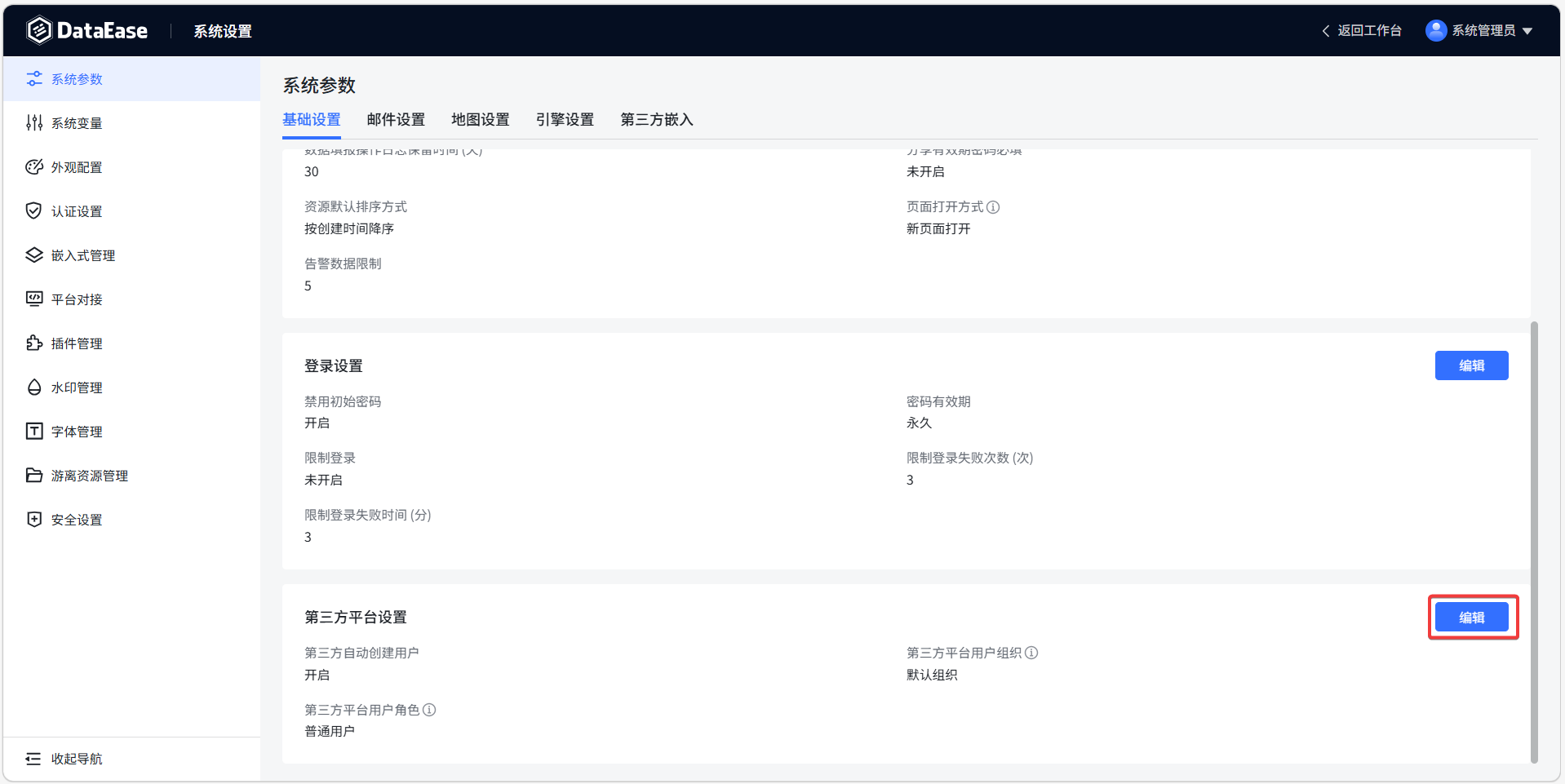Collapse navigation via 收起导航
Screen dimensions: 1565x784
click(65, 758)
